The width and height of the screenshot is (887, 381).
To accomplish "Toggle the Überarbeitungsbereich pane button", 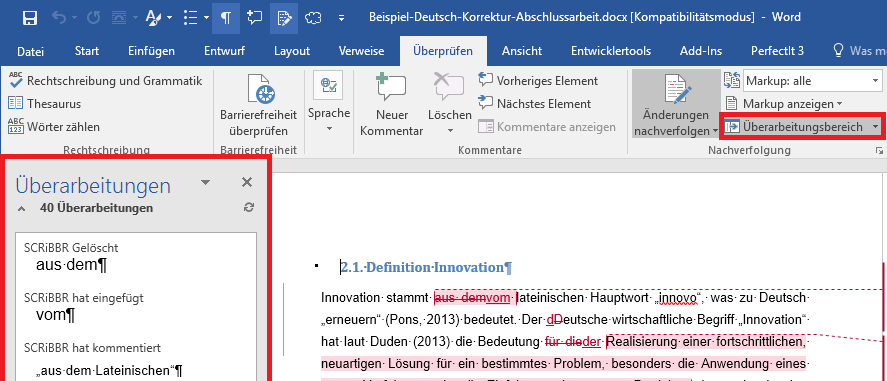I will pyautogui.click(x=795, y=127).
